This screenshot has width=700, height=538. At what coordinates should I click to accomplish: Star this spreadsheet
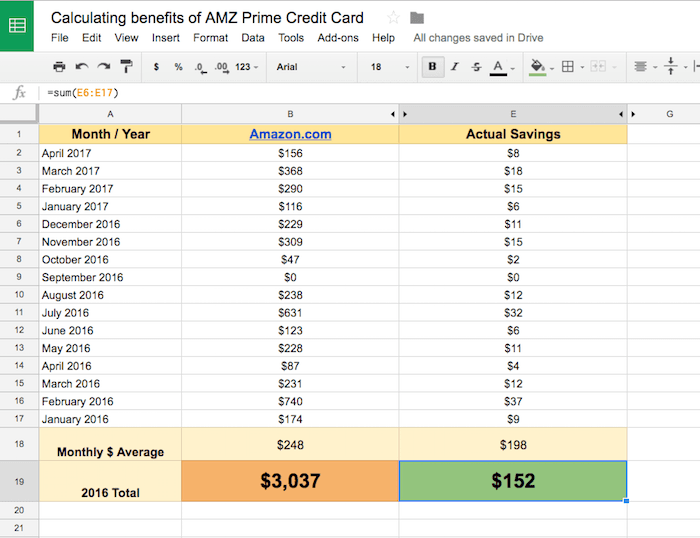[x=393, y=18]
